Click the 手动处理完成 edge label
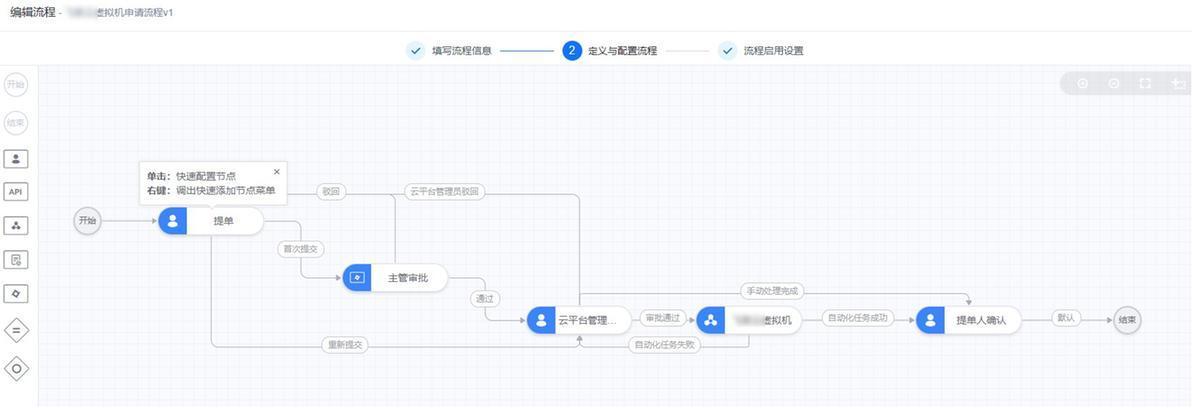The height and width of the screenshot is (412, 1198). pos(772,291)
